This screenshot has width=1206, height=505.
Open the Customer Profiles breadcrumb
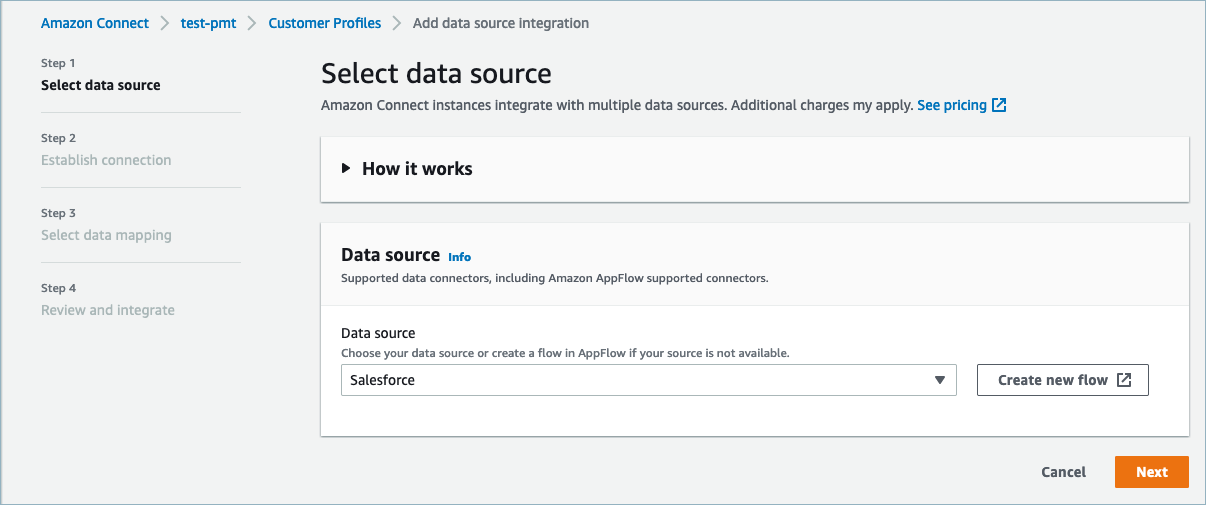pos(325,23)
